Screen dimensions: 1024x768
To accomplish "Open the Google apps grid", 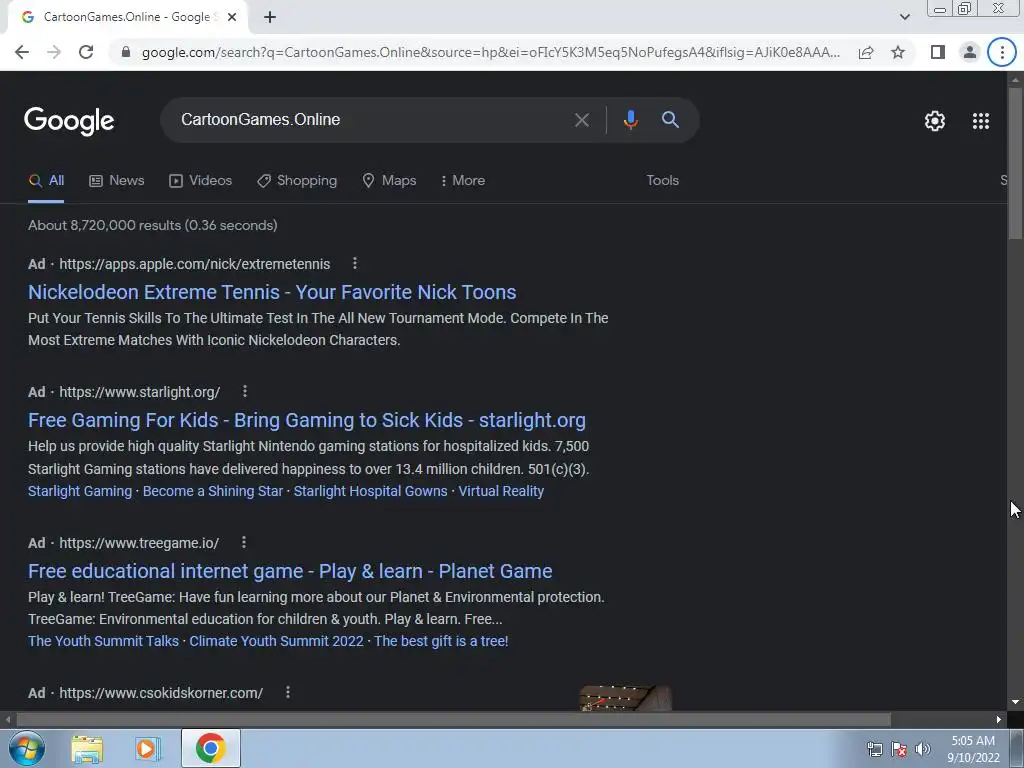I will coord(980,121).
